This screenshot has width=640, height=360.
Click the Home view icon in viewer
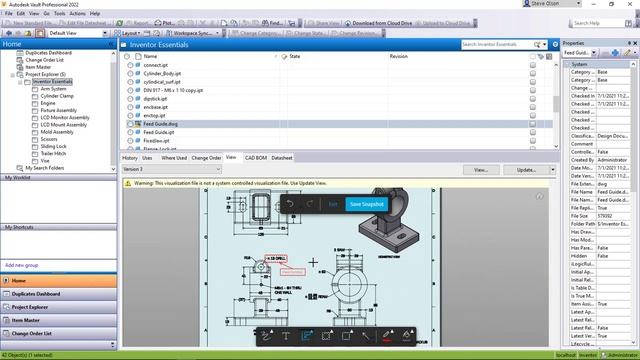pos(540,197)
